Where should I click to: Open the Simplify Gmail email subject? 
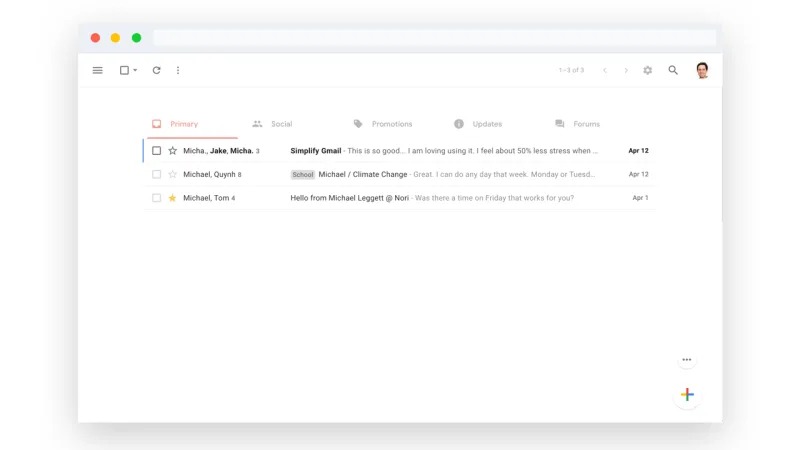(x=316, y=151)
